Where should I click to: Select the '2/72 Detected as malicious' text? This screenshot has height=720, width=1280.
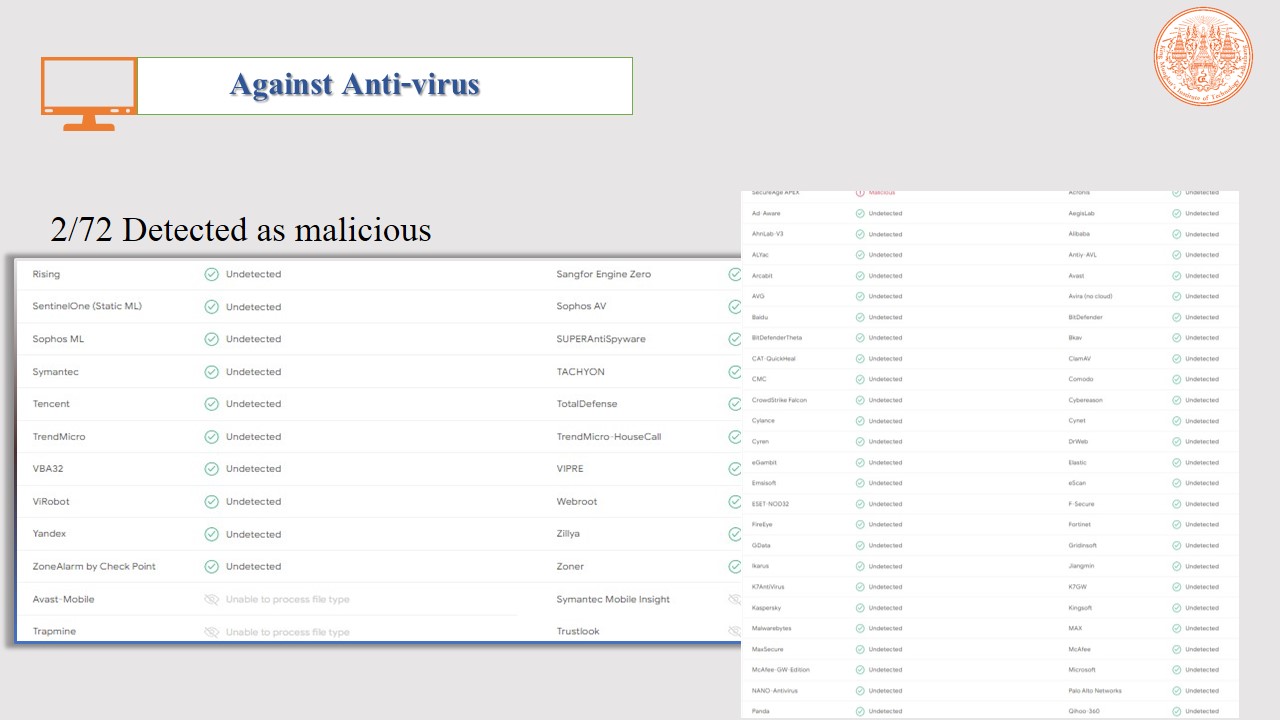coord(241,230)
